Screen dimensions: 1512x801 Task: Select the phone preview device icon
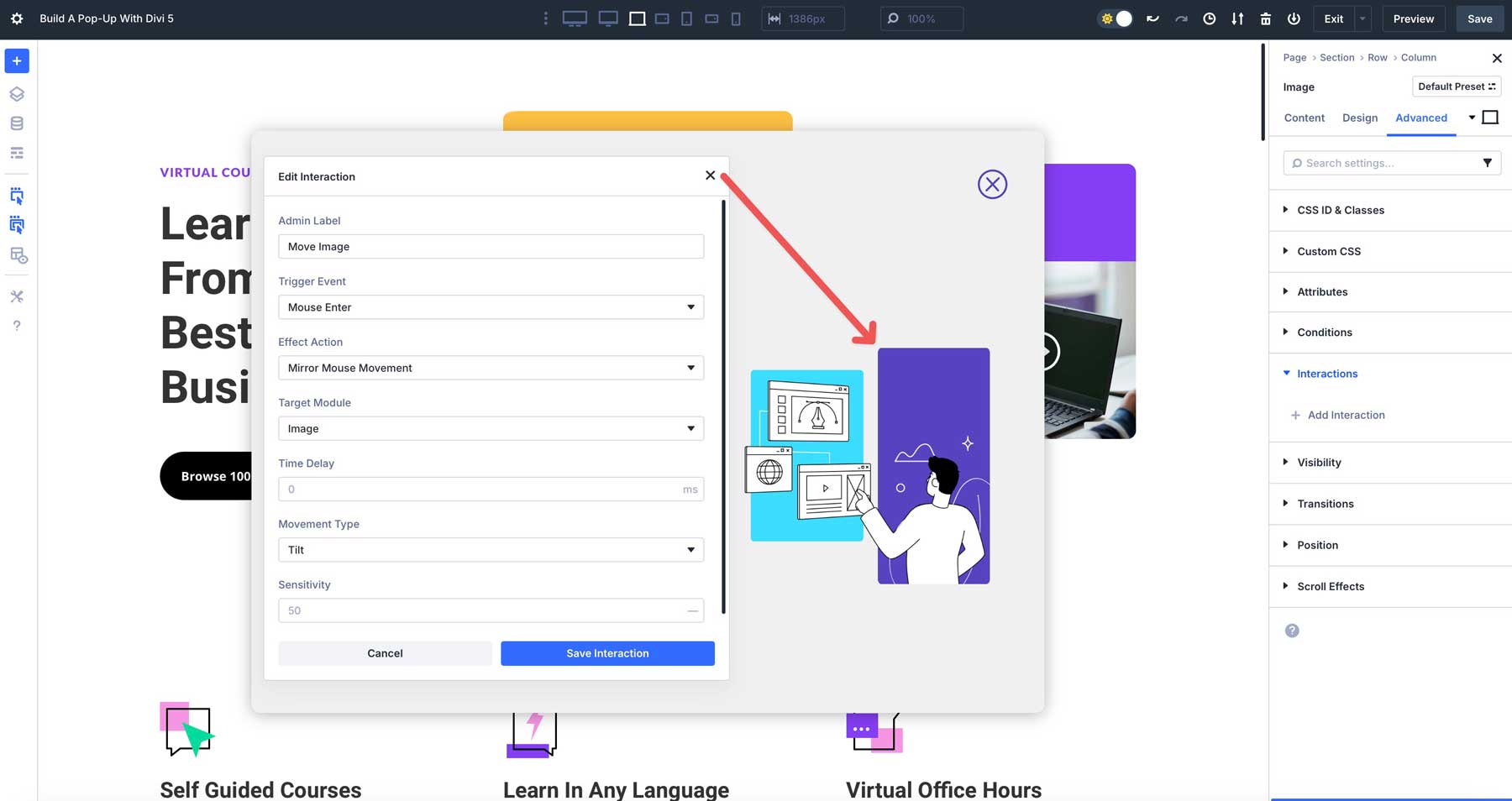[736, 18]
